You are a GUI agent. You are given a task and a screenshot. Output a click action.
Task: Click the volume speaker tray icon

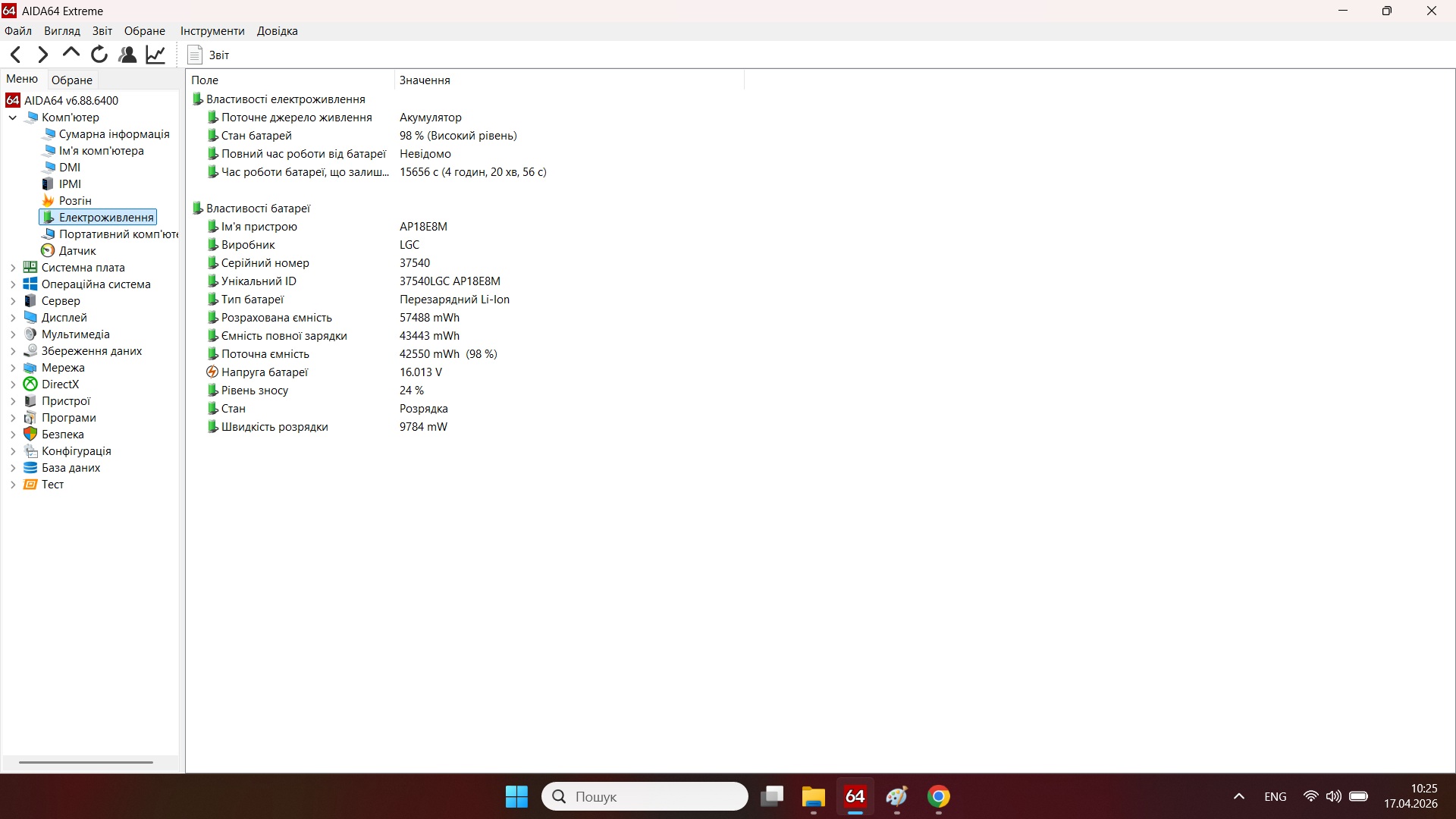(1333, 796)
